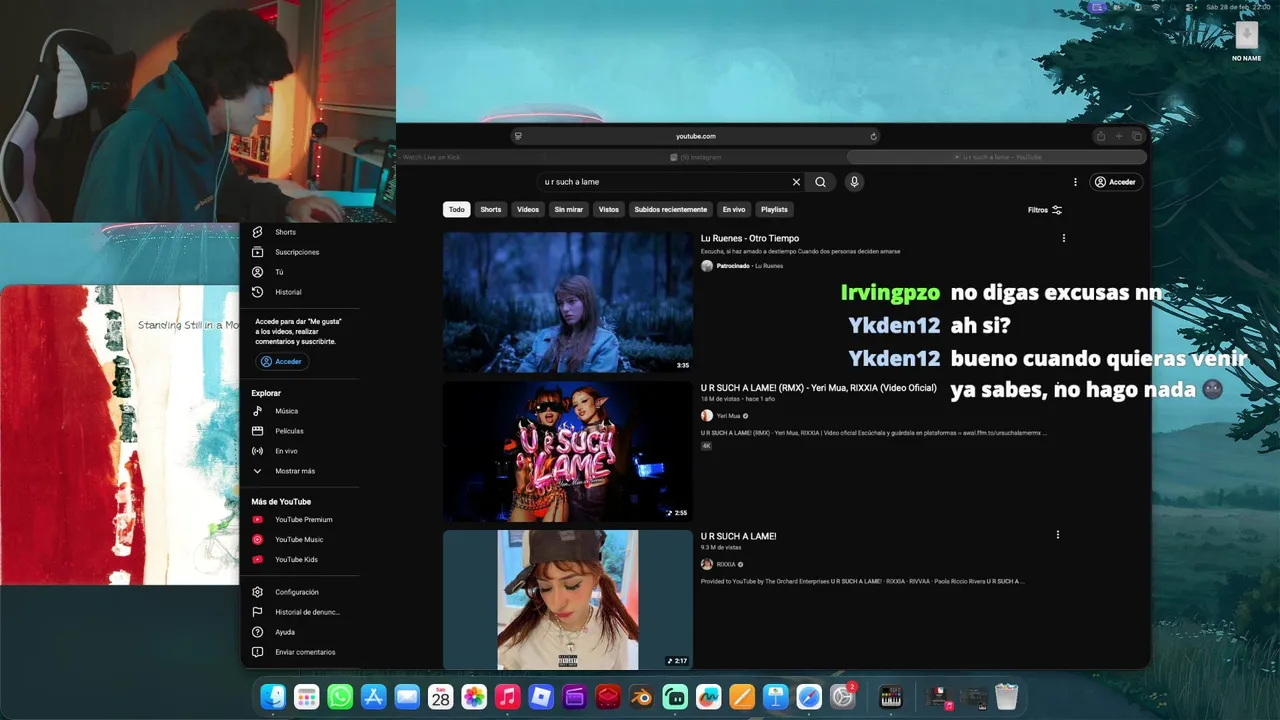Open the Filtros options
The image size is (1280, 720).
[x=1045, y=210]
